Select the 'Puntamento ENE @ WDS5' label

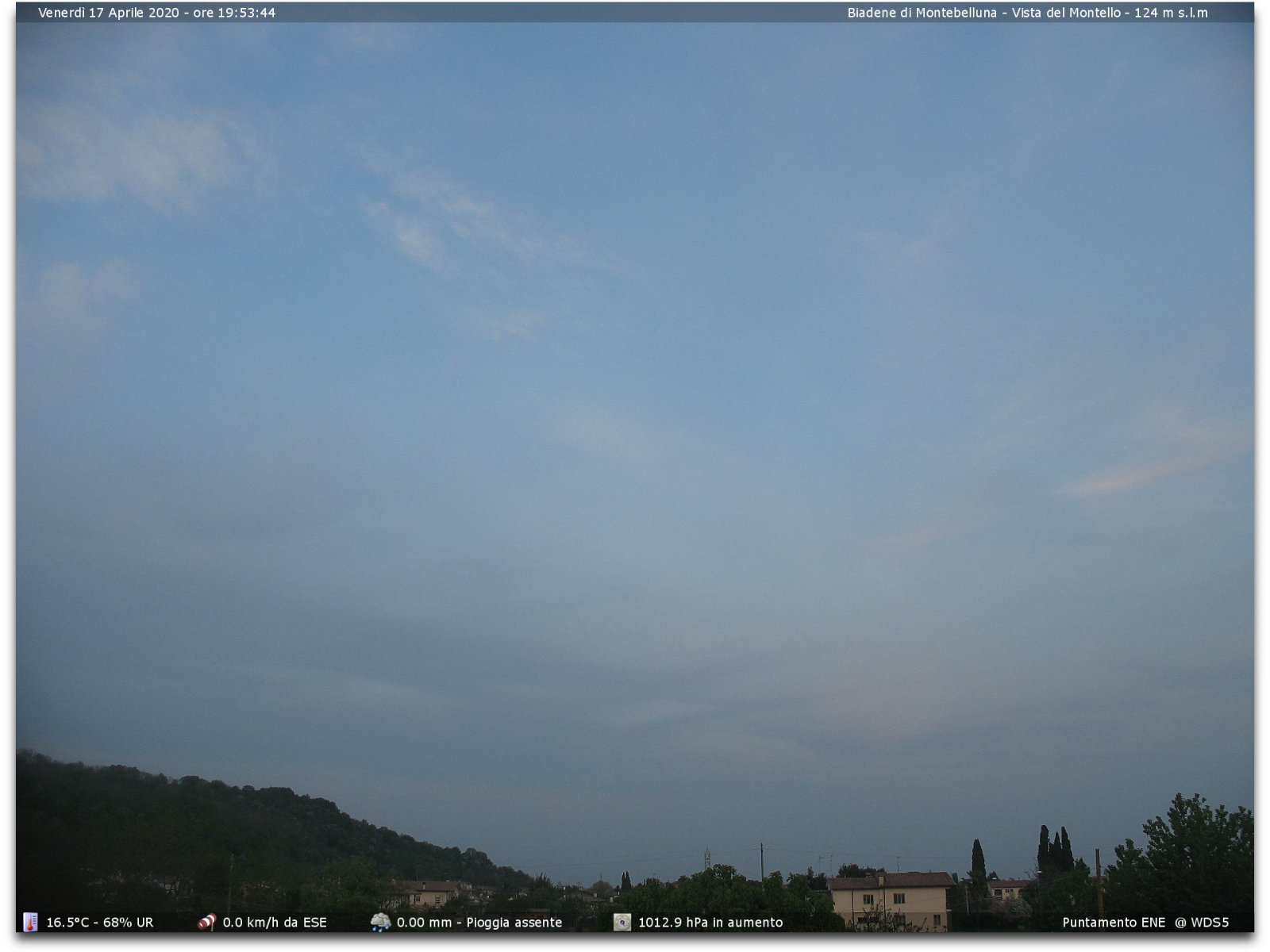tap(1145, 923)
